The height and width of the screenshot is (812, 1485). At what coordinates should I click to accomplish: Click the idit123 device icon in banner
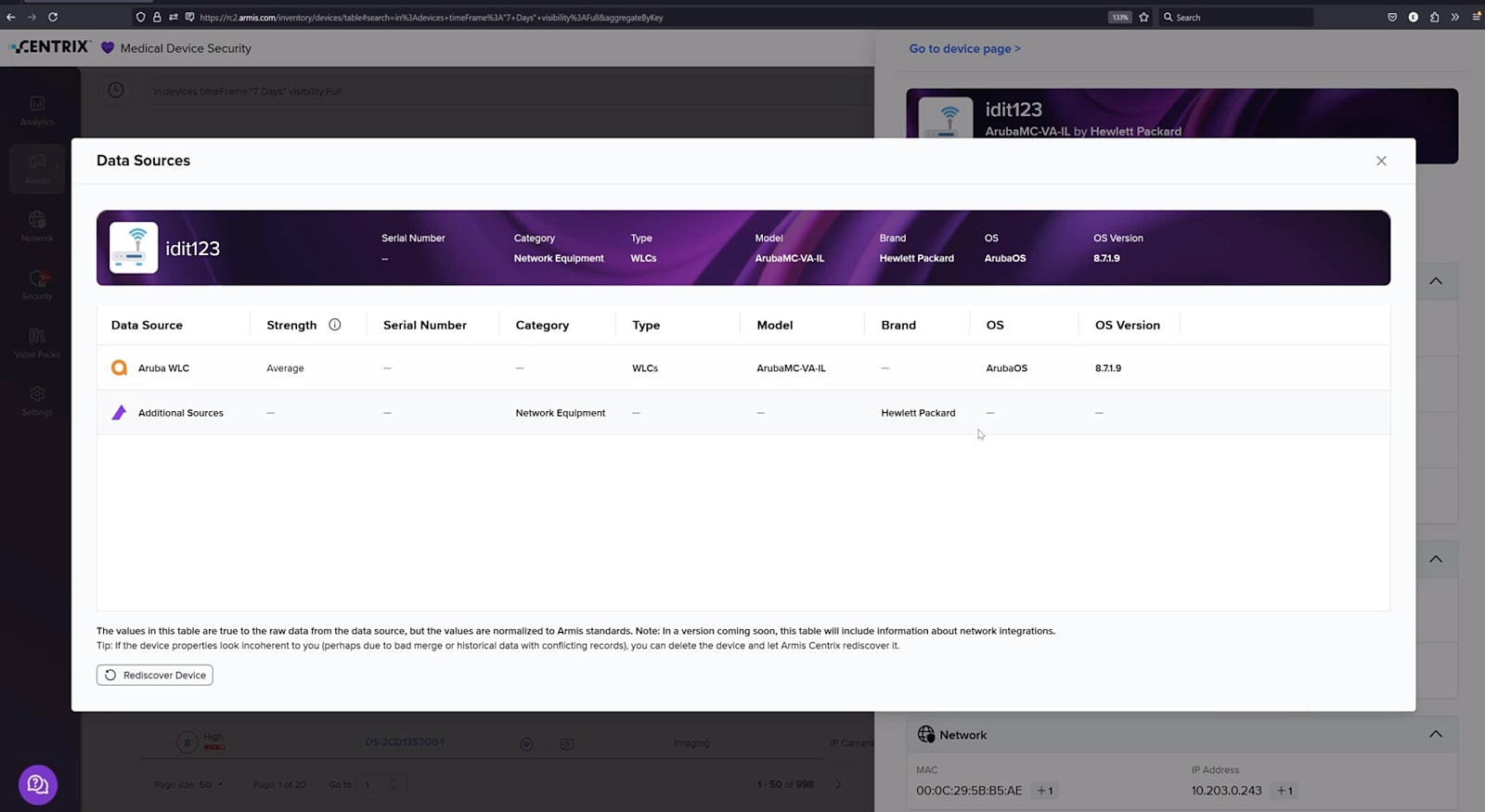point(134,248)
